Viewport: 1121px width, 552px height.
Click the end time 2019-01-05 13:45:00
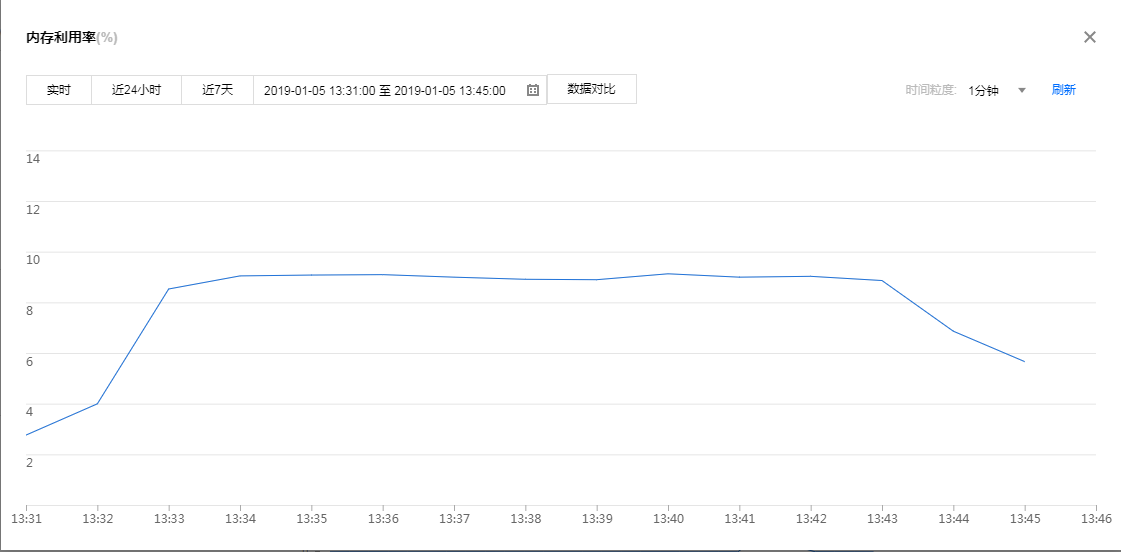450,90
